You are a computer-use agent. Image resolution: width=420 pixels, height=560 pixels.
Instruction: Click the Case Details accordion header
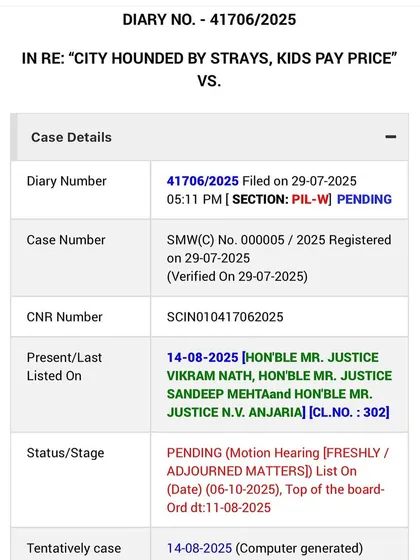coord(210,137)
